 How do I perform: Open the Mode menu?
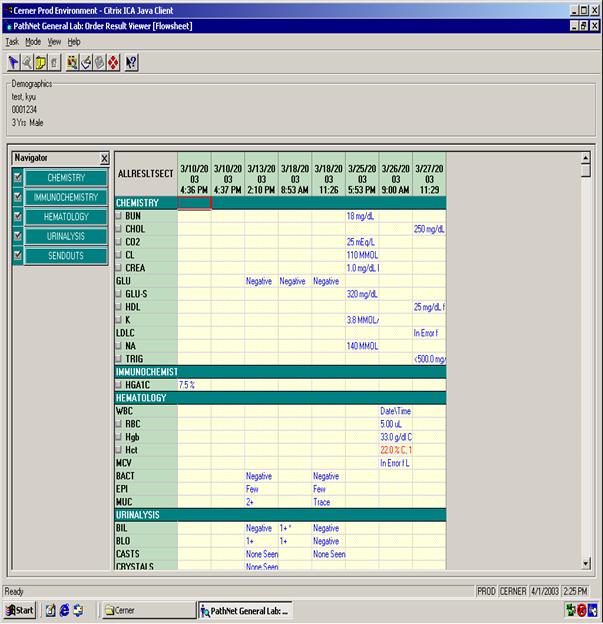coord(33,42)
